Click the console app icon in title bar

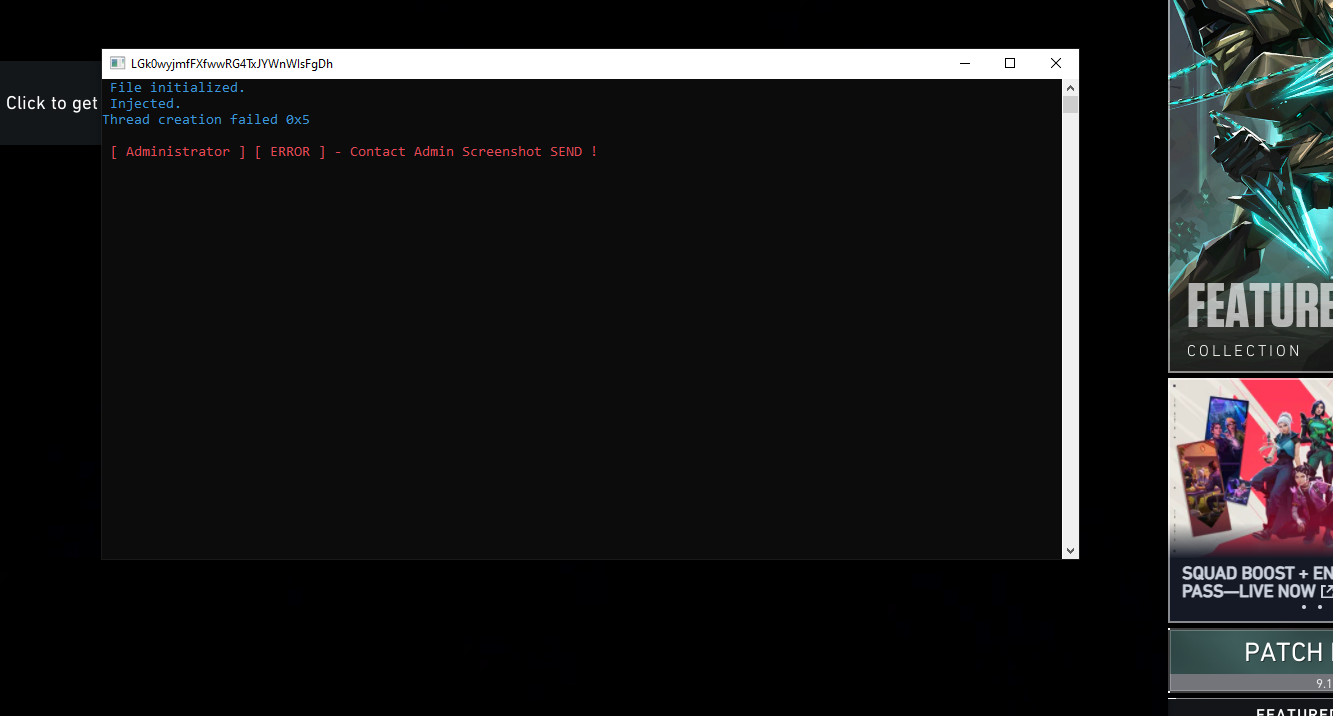coord(117,63)
